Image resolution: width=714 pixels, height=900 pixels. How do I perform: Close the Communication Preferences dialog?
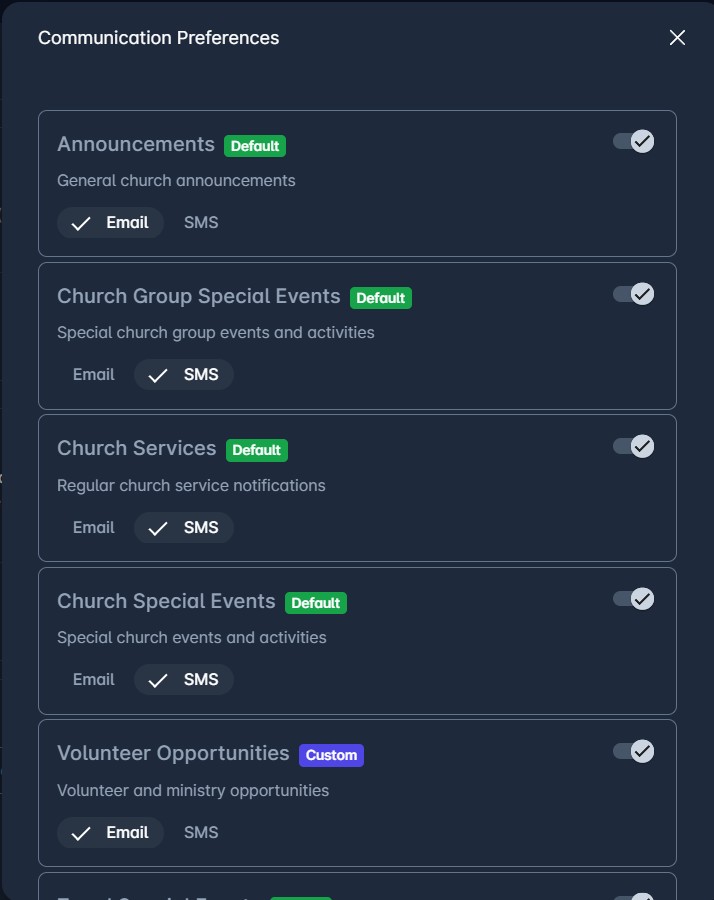(677, 38)
